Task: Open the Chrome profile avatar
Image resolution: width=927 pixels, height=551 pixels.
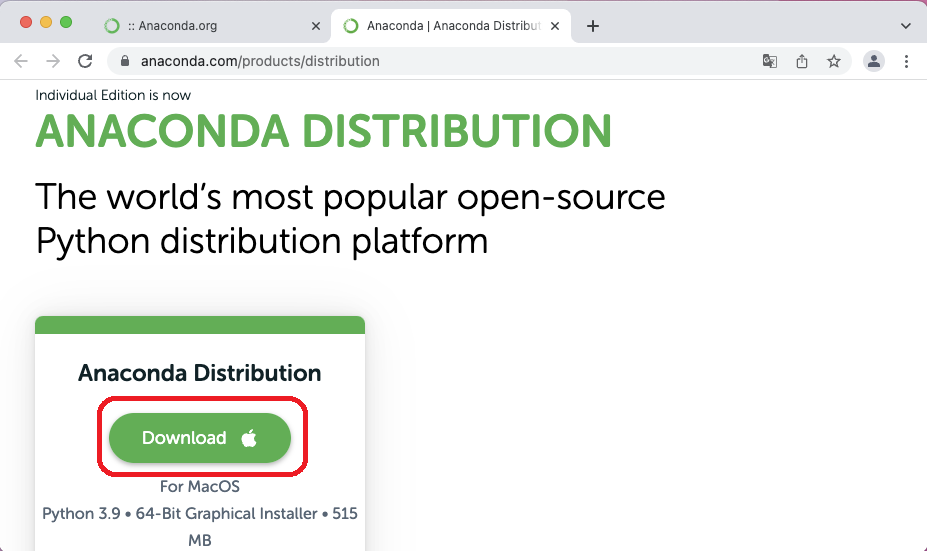Action: click(874, 61)
